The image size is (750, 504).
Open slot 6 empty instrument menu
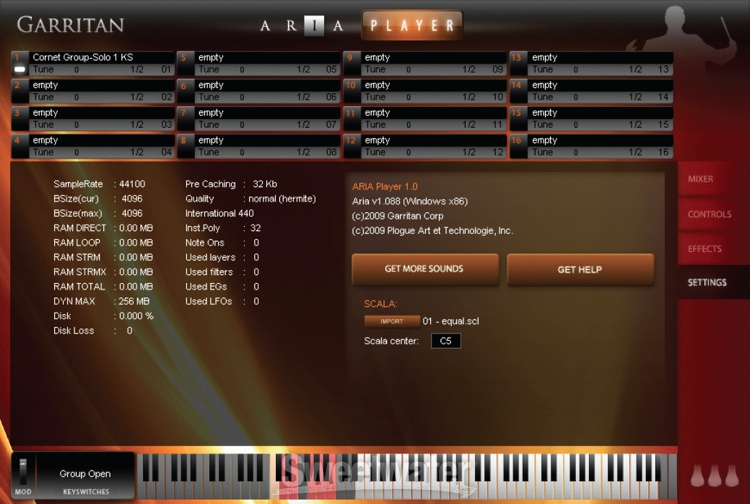point(267,85)
